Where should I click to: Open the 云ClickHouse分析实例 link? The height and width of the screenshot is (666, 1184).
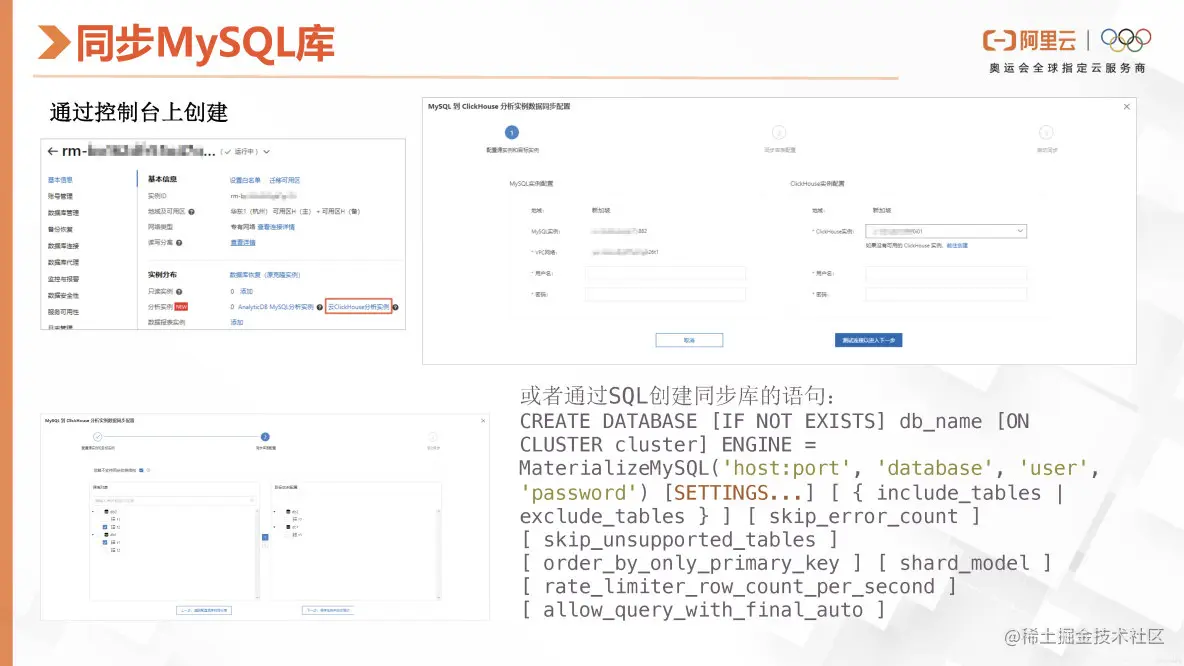(359, 307)
